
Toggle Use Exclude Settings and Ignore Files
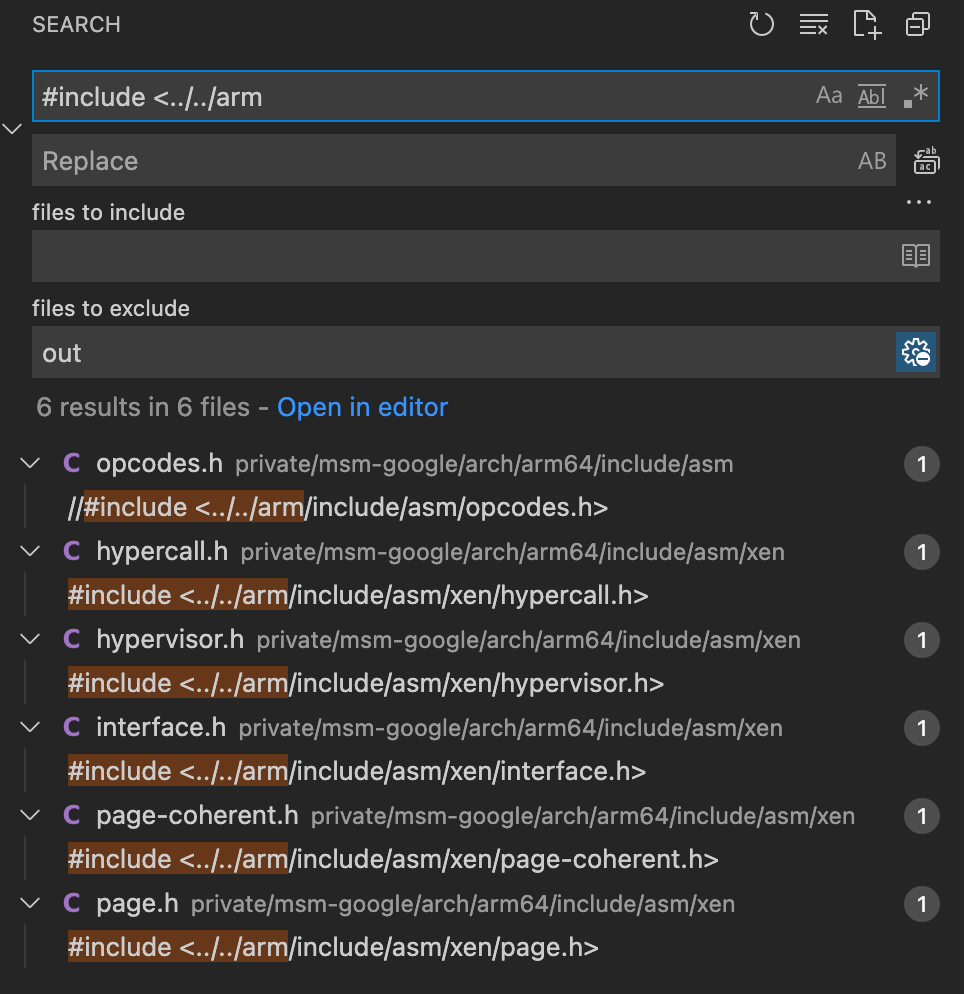click(x=915, y=353)
